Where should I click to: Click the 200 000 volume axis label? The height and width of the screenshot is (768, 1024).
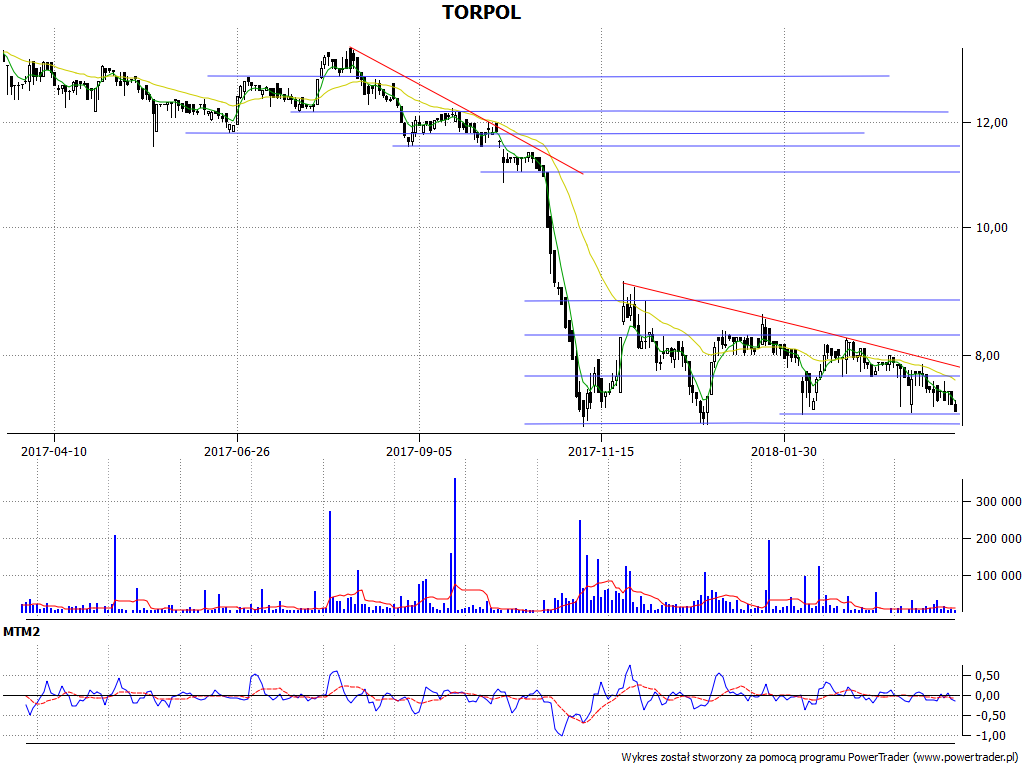click(999, 539)
